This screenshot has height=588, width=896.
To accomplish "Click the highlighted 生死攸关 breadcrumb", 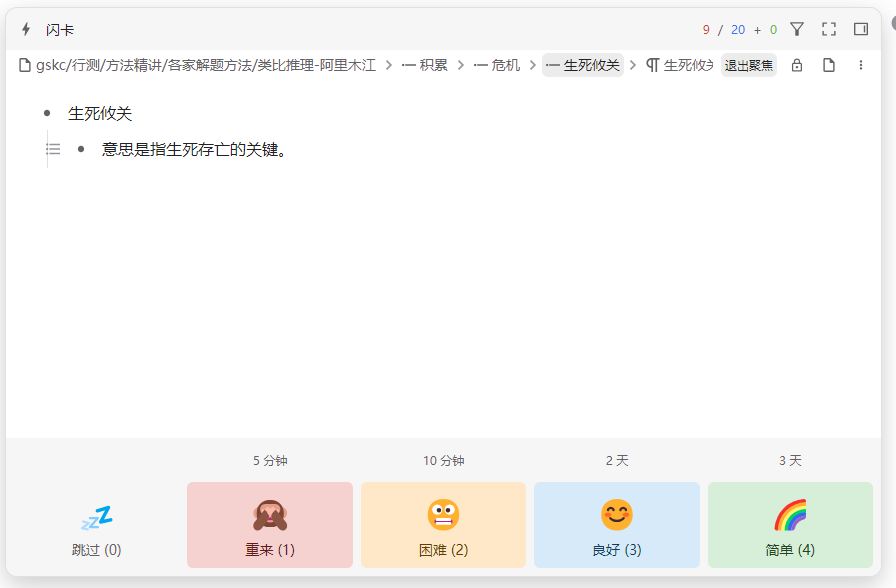I will pyautogui.click(x=583, y=65).
